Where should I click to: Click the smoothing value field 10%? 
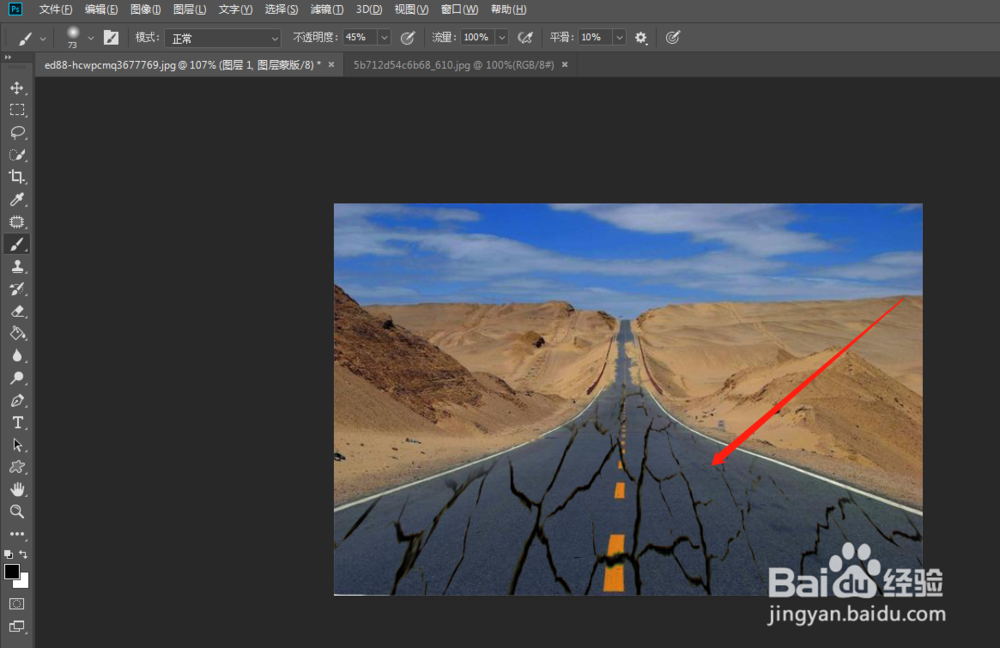596,38
